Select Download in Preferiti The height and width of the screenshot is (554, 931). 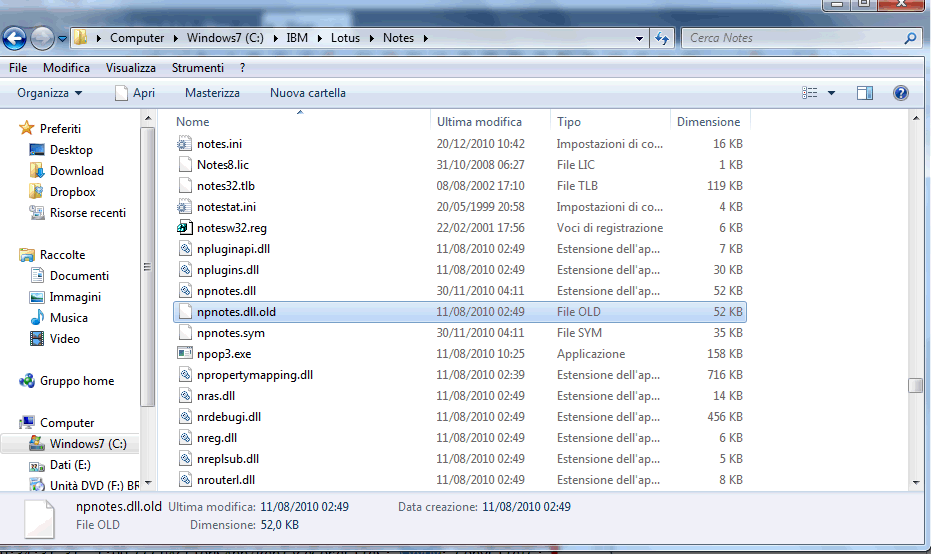[77, 171]
